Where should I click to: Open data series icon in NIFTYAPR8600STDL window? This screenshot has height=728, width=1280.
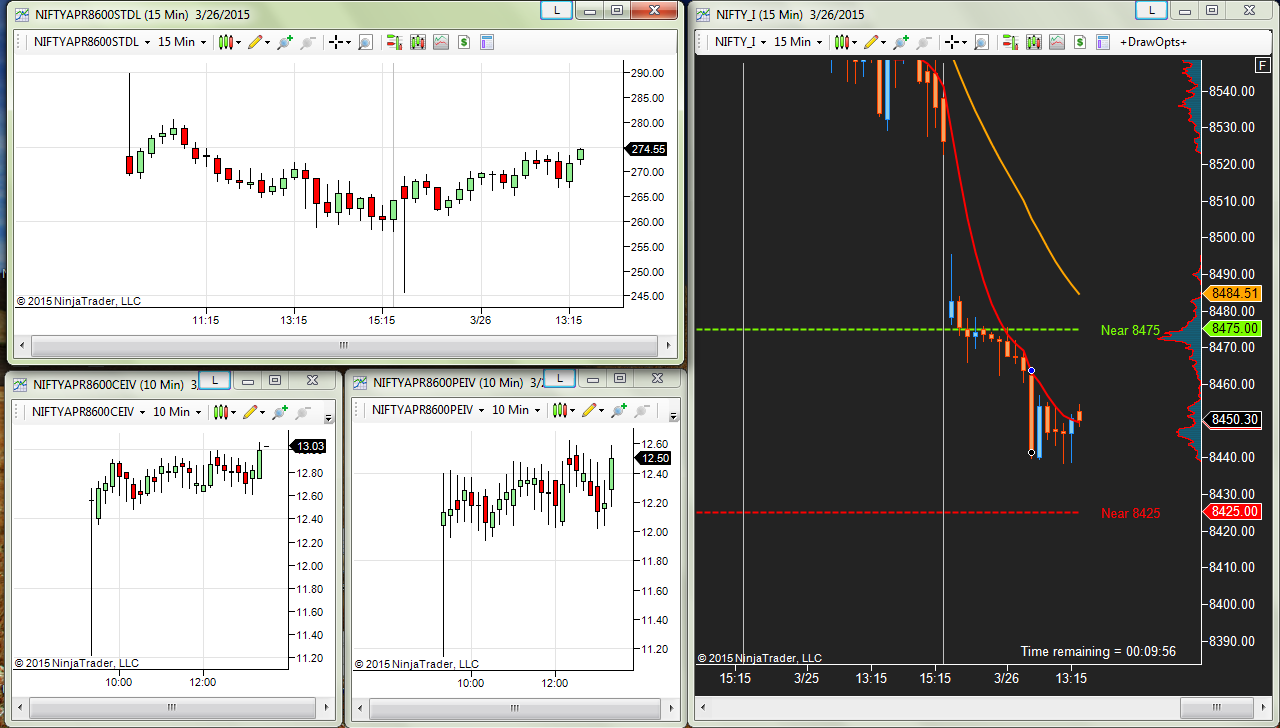click(418, 42)
